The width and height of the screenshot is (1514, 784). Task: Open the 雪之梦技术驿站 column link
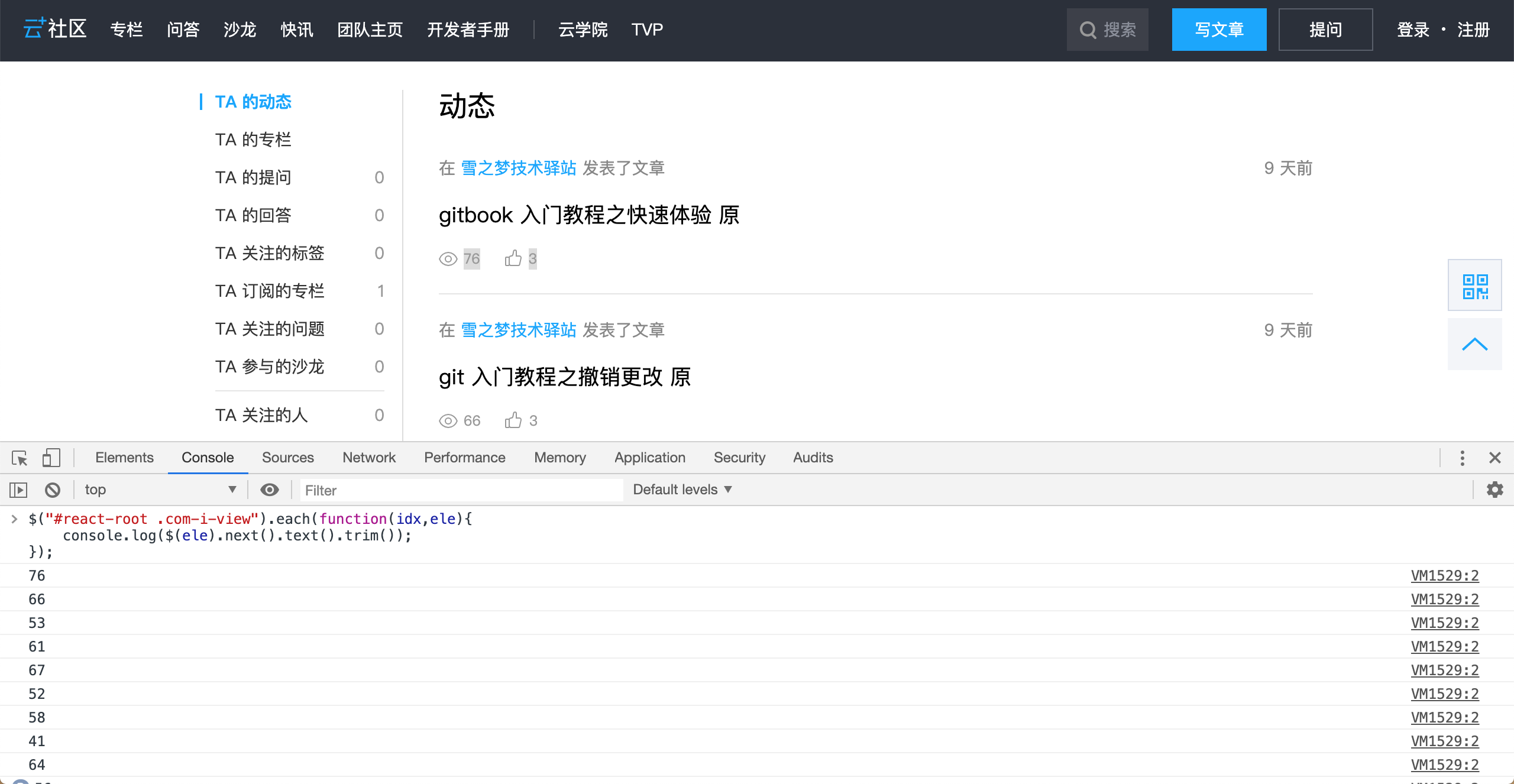(519, 168)
